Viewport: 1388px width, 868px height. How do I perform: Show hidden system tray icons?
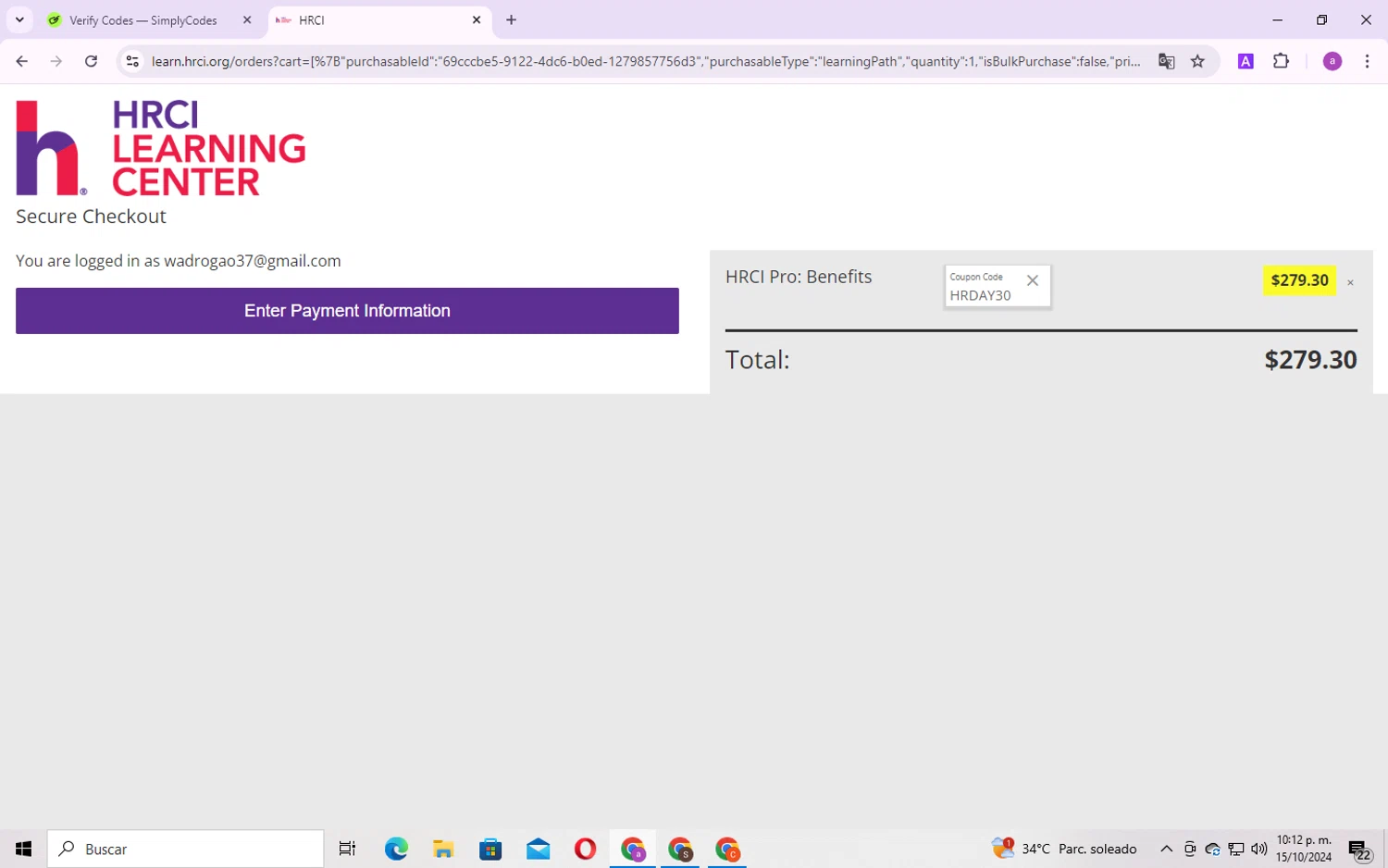click(1166, 849)
